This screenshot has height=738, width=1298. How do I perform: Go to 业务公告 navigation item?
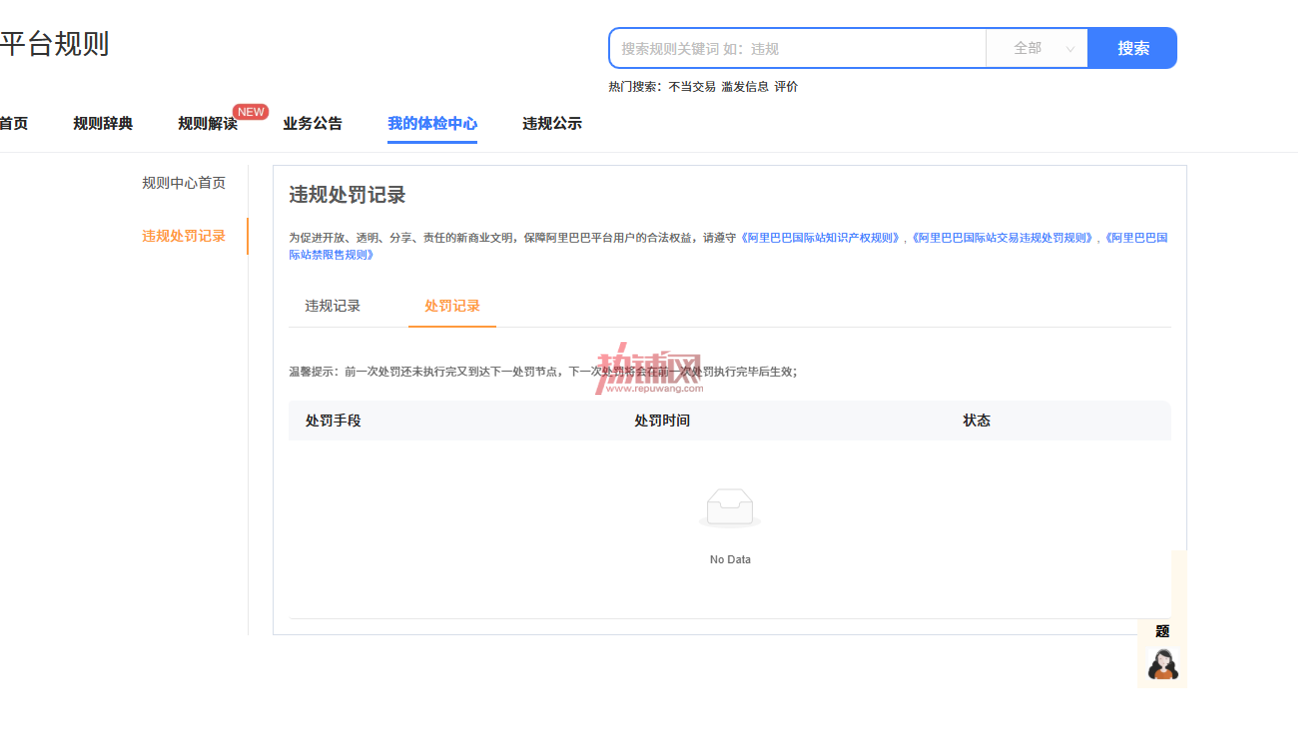point(312,124)
